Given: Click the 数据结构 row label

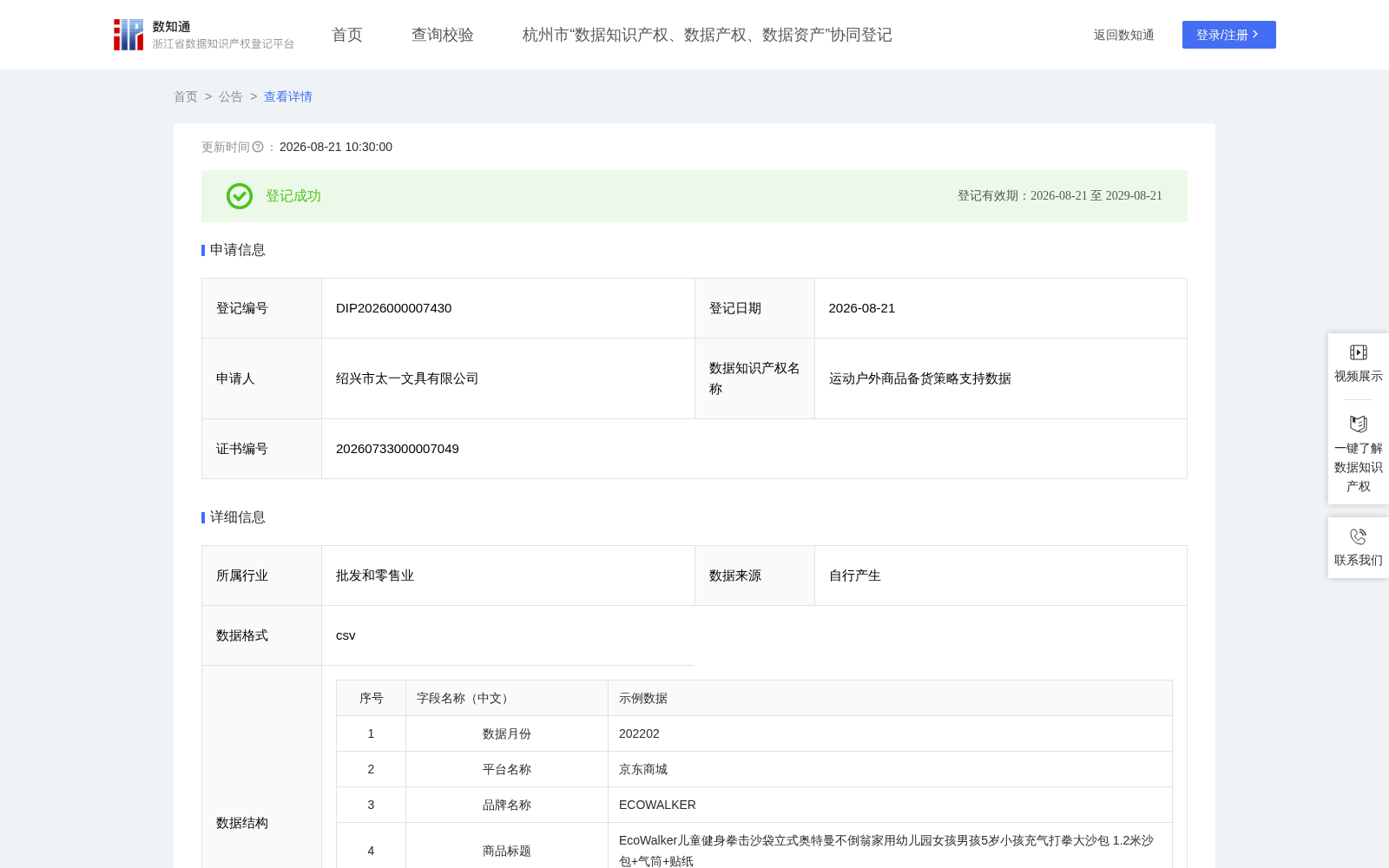Looking at the screenshot, I should (x=242, y=823).
